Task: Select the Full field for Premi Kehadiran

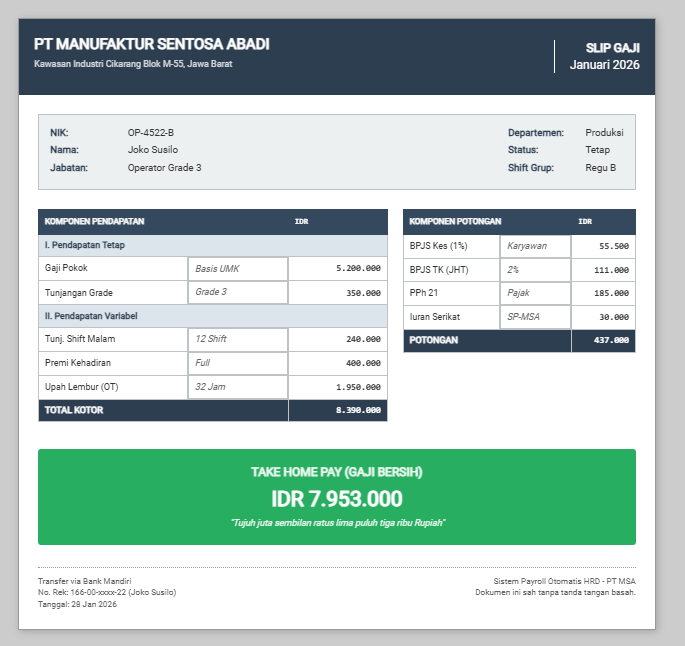Action: [238, 363]
